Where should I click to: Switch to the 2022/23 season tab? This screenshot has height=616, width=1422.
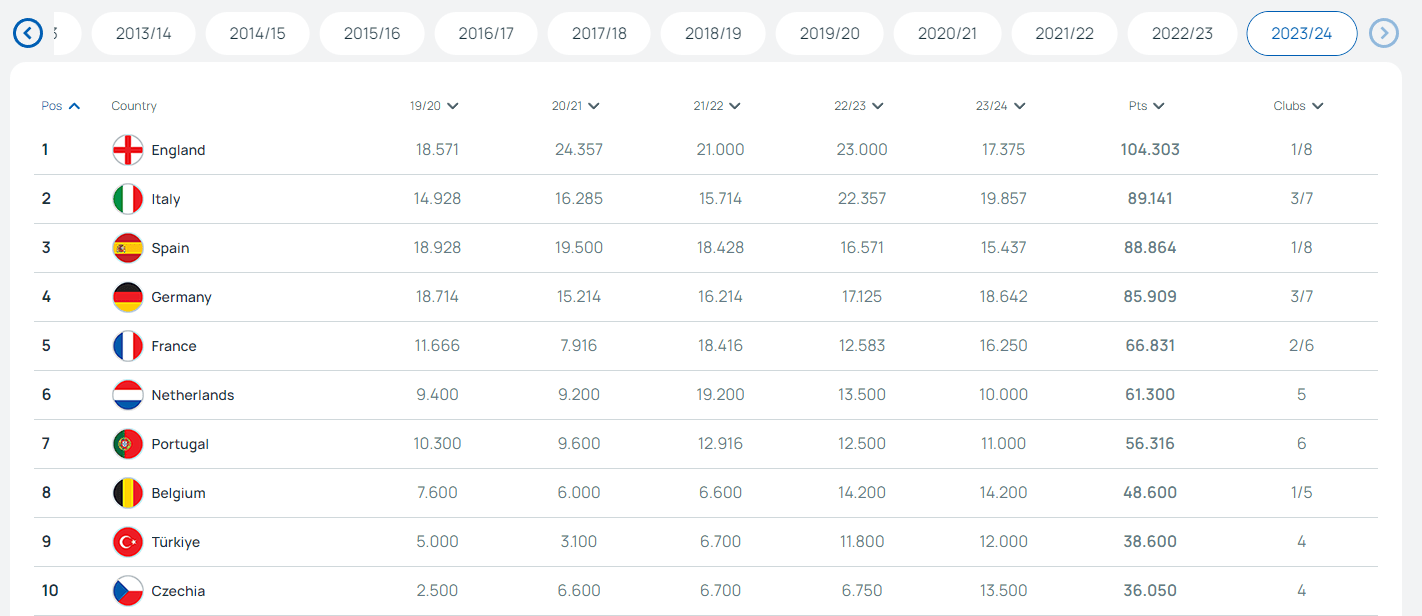click(x=1182, y=34)
